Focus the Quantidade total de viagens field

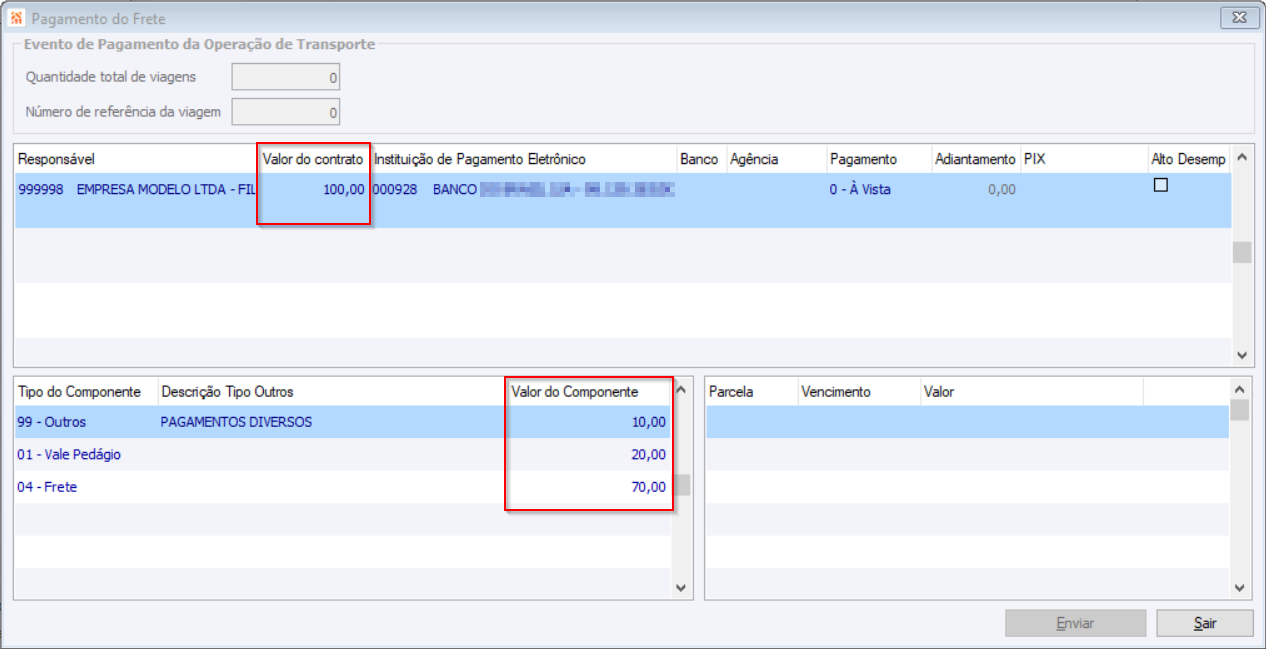point(286,77)
